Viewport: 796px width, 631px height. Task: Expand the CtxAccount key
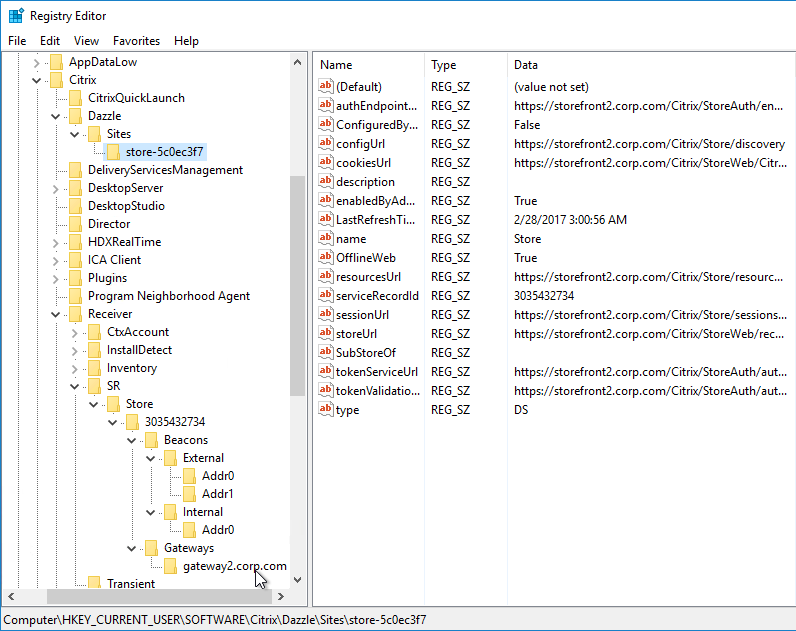pyautogui.click(x=75, y=333)
